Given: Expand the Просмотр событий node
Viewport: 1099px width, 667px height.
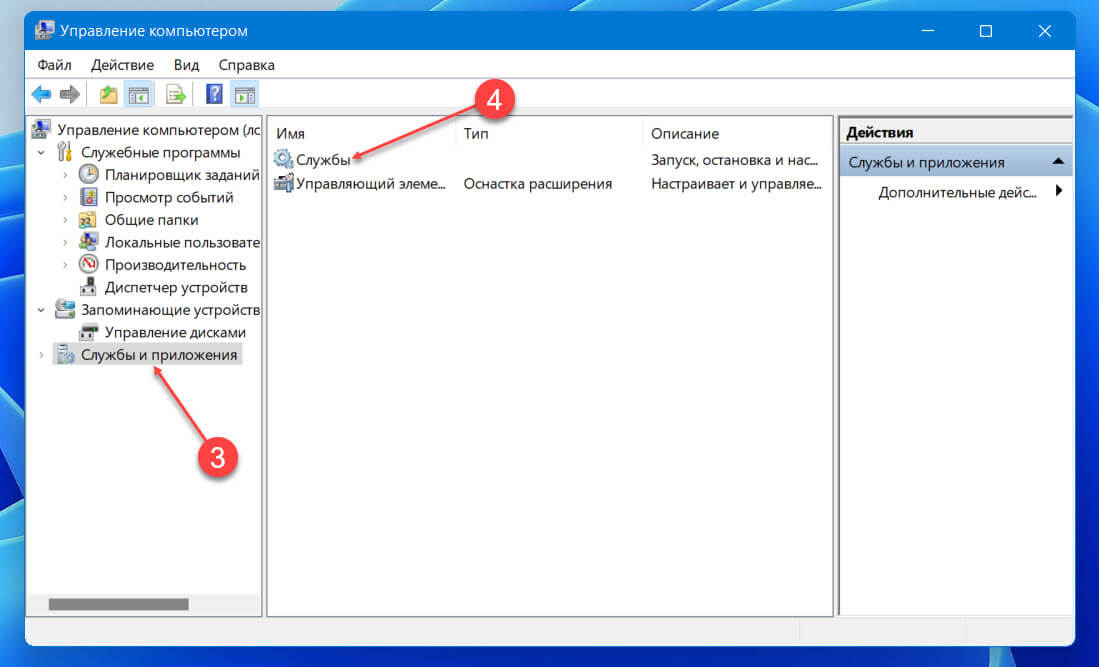Looking at the screenshot, I should click(65, 198).
